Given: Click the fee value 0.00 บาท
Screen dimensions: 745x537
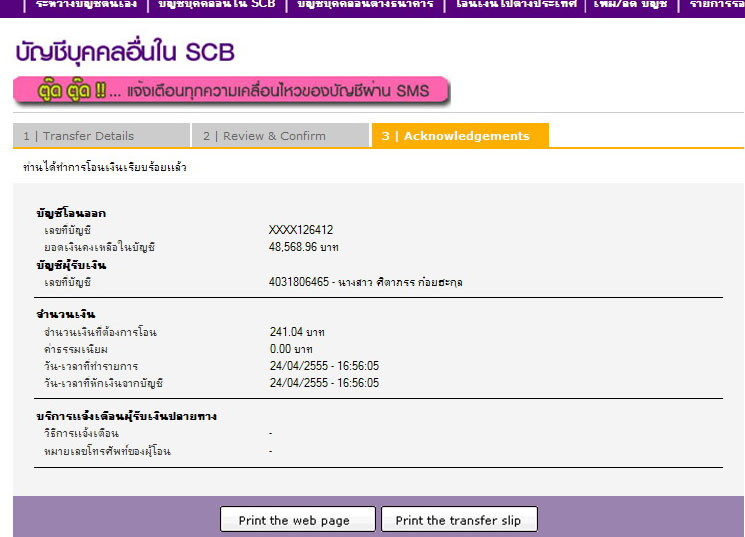Looking at the screenshot, I should pos(291,349).
